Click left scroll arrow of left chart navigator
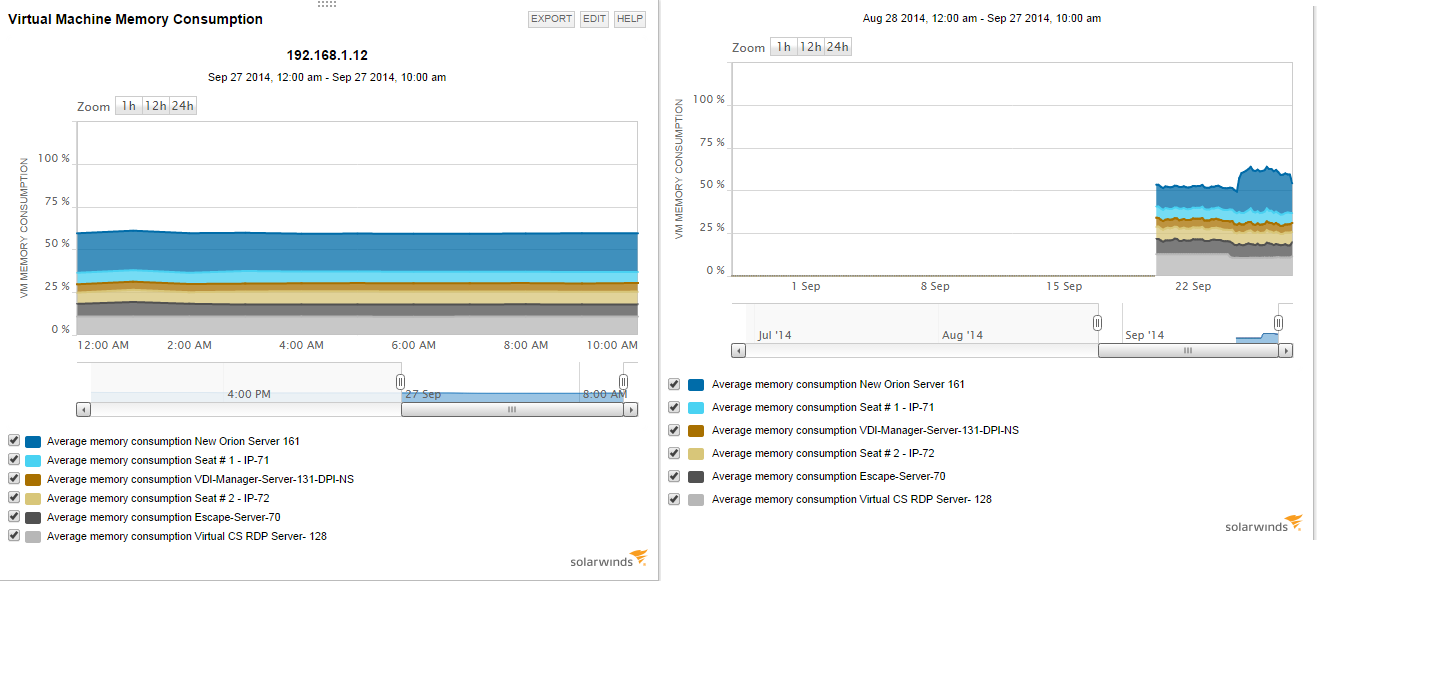Image resolution: width=1433 pixels, height=696 pixels. (x=83, y=409)
